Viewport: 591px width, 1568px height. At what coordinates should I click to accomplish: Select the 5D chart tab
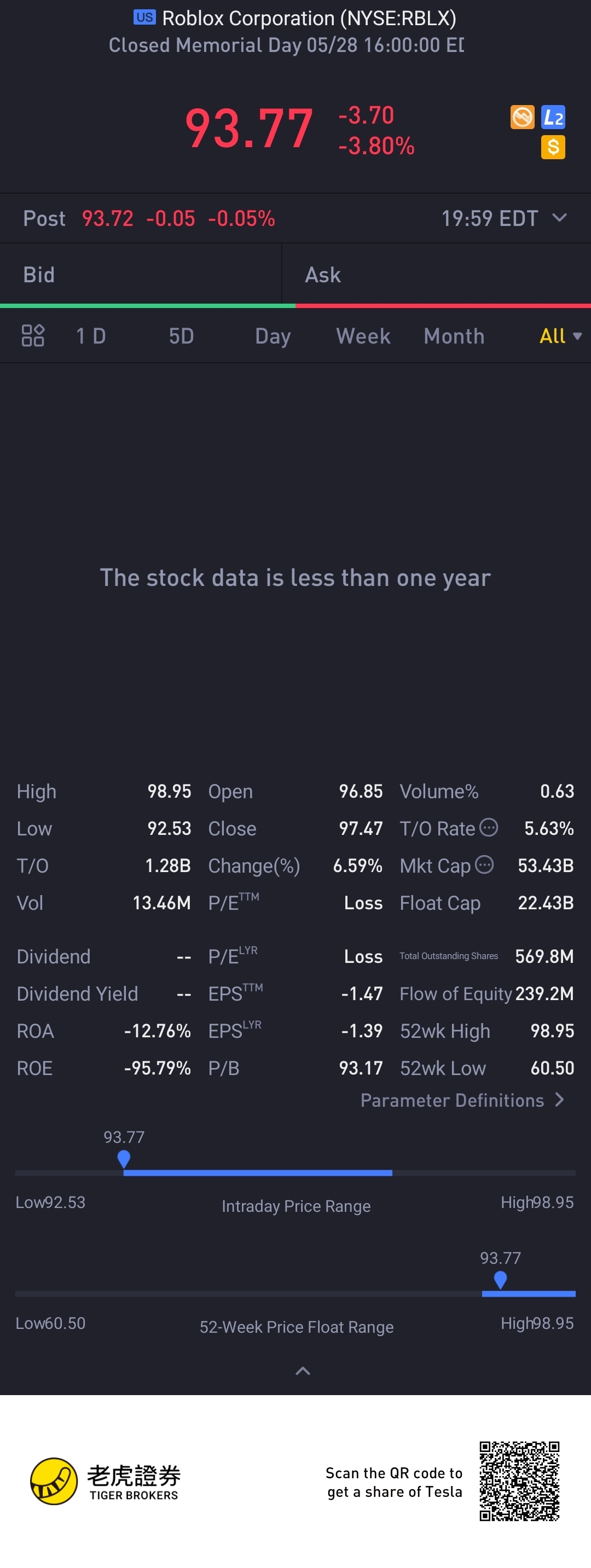coord(181,336)
